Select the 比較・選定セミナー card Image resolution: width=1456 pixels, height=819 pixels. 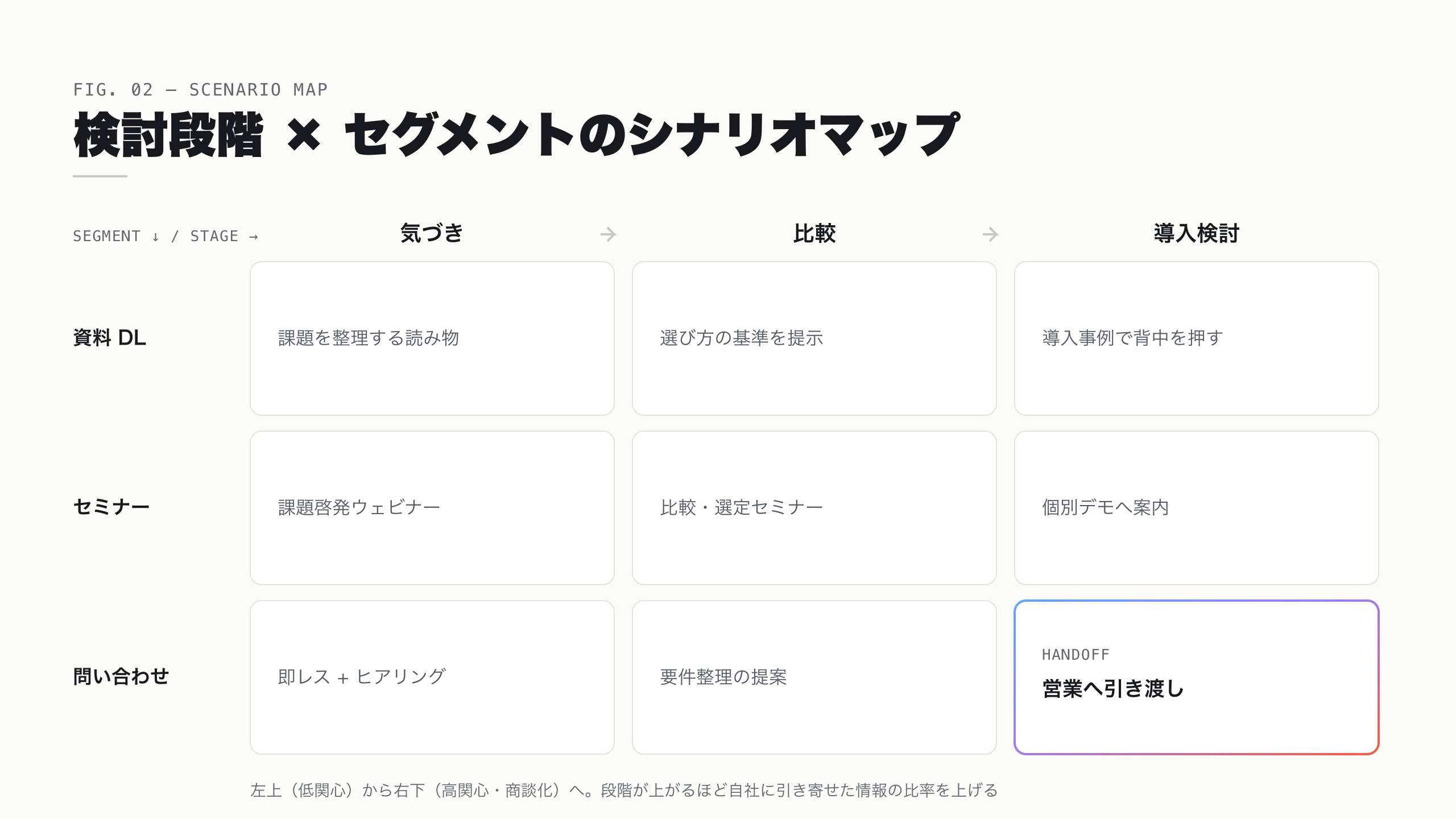click(814, 508)
